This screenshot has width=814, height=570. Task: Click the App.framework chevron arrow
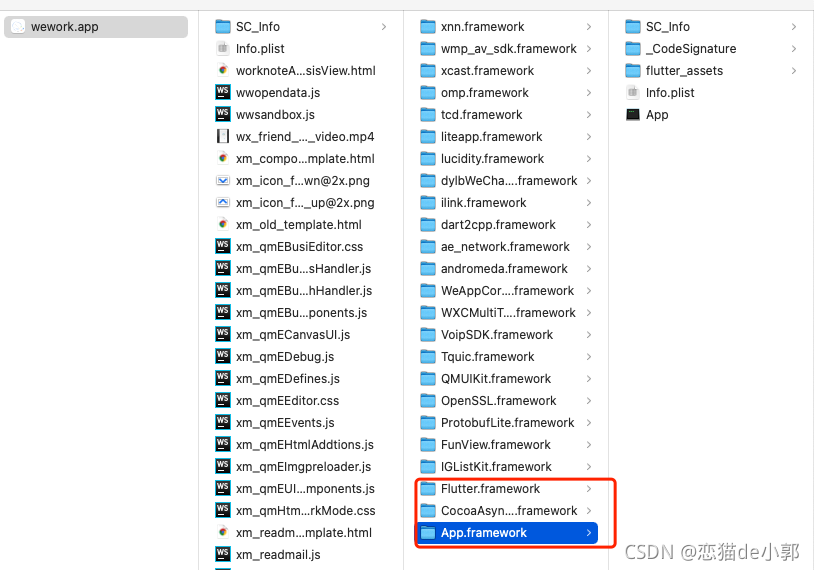click(x=589, y=533)
